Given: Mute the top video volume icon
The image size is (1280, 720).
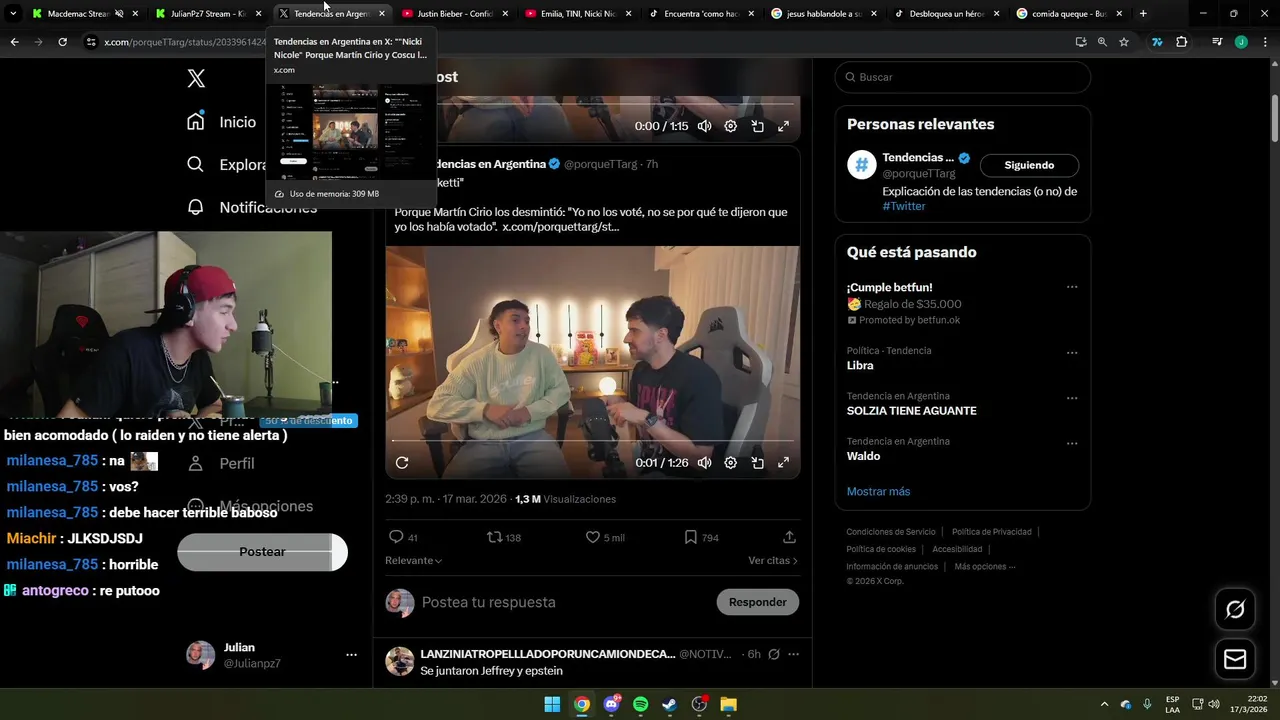Looking at the screenshot, I should click(x=705, y=126).
